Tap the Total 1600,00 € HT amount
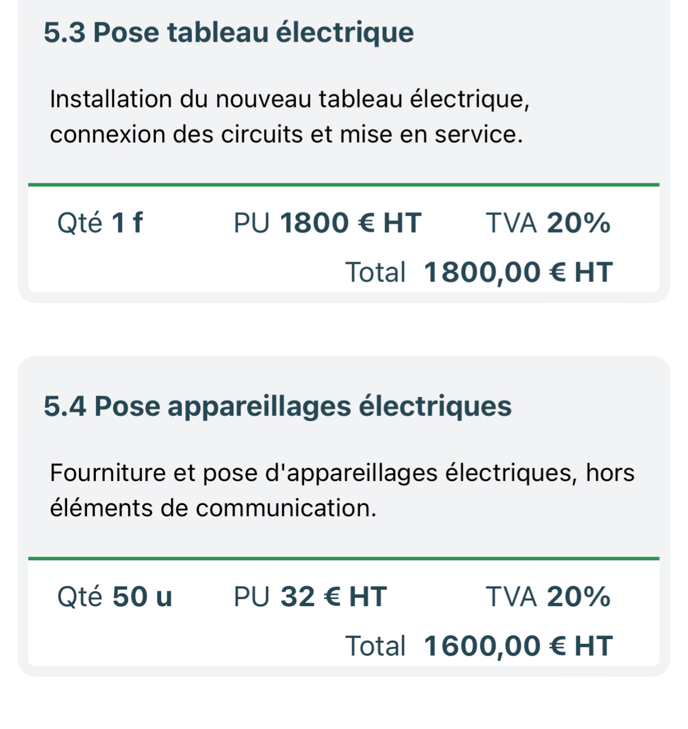Viewport: 688px width, 729px height. coord(518,646)
